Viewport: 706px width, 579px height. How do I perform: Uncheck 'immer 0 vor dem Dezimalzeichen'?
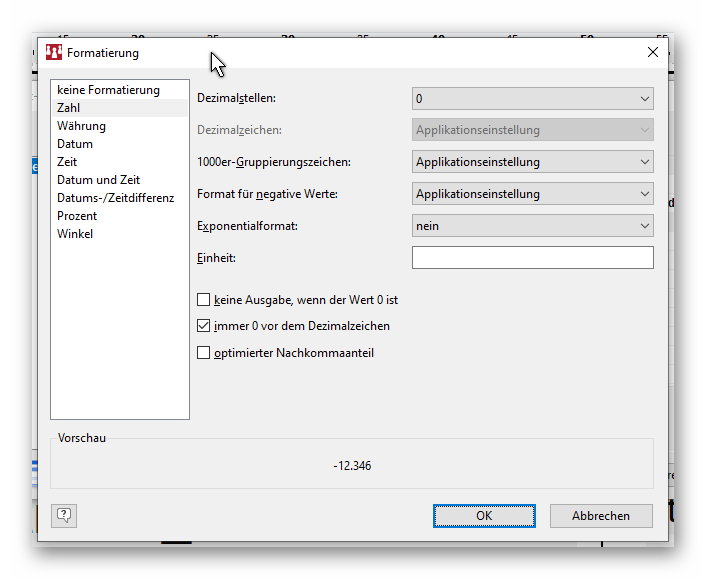coord(204,326)
